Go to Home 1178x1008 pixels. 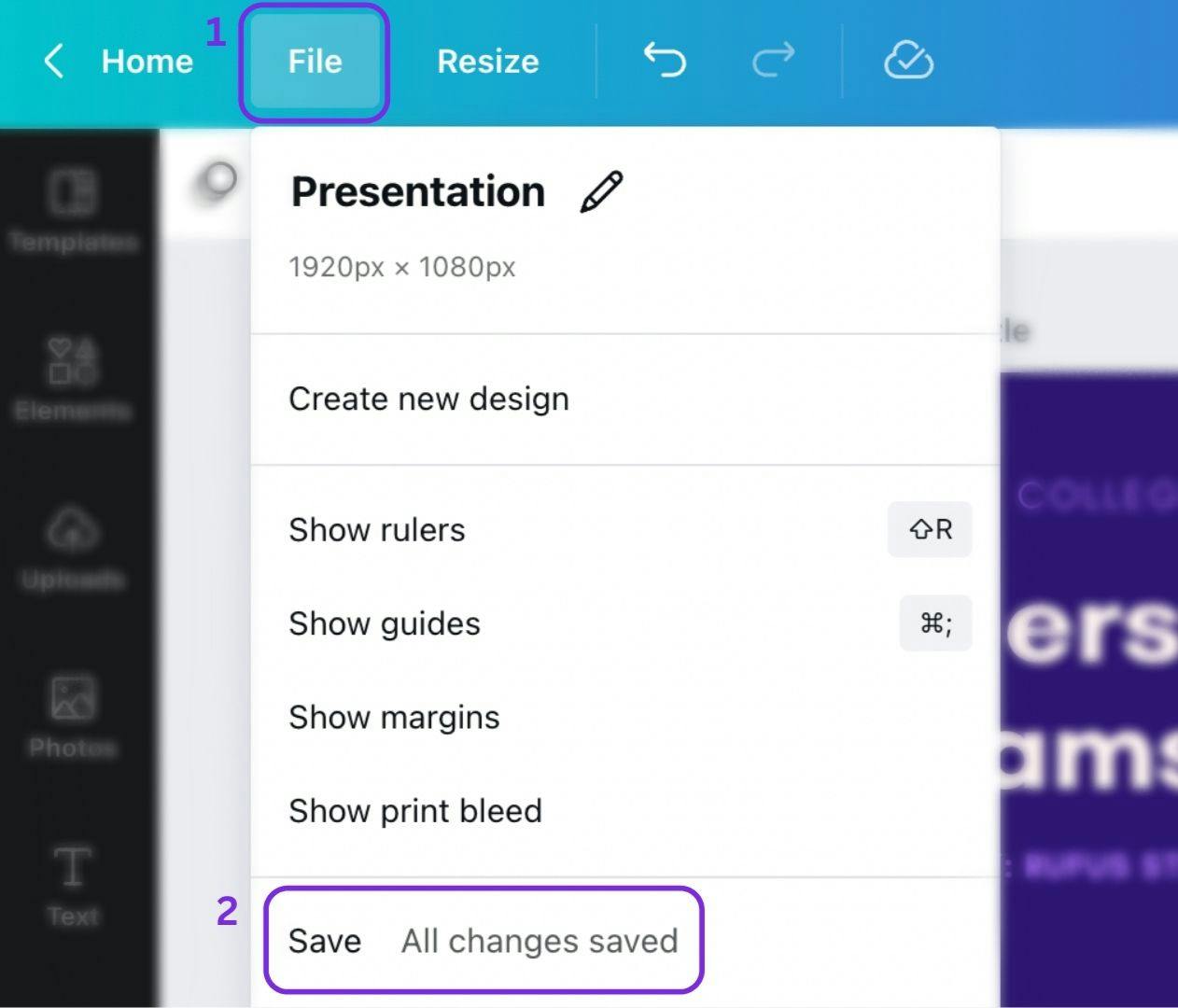click(x=147, y=62)
